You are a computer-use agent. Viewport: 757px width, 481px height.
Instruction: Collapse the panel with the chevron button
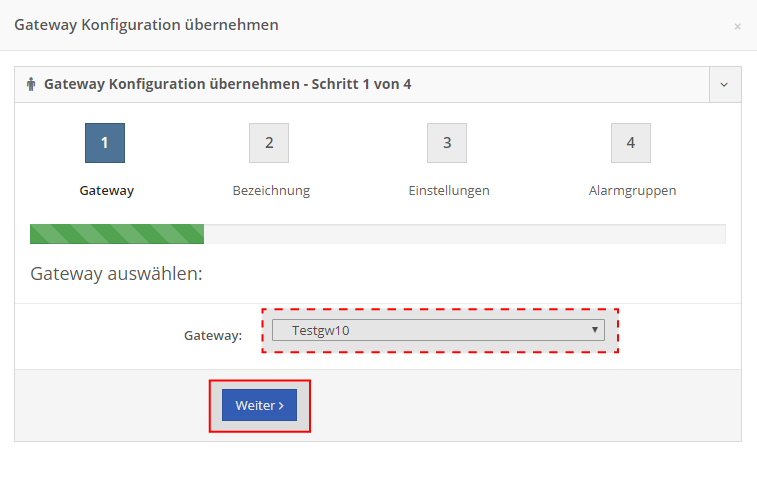click(724, 85)
